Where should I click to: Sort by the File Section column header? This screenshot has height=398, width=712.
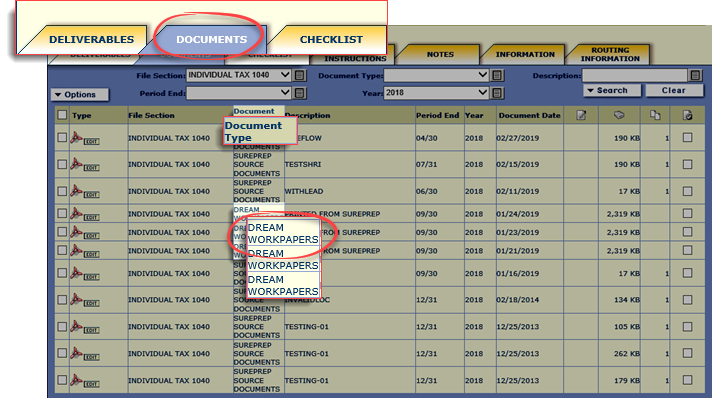point(151,115)
